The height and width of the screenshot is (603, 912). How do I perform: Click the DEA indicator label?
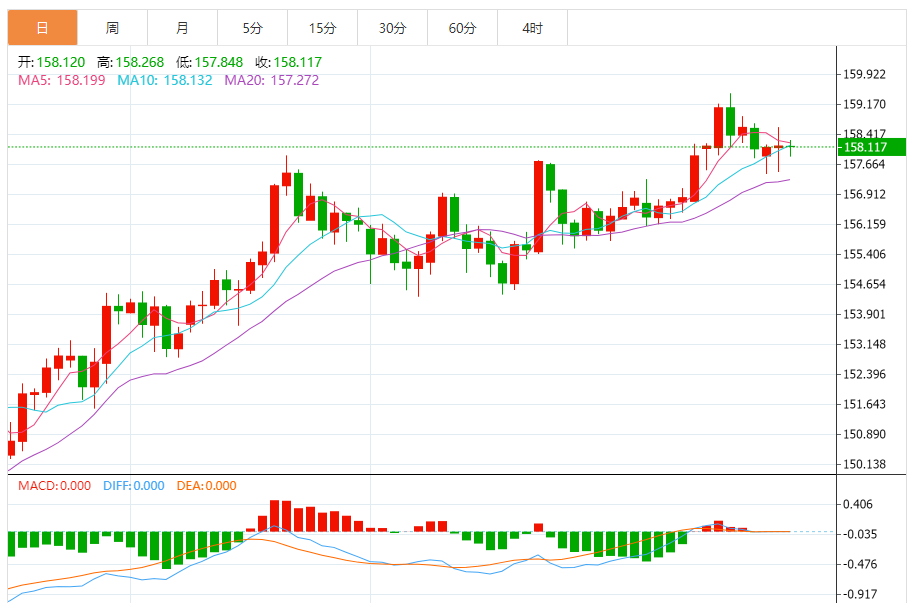coord(206,486)
